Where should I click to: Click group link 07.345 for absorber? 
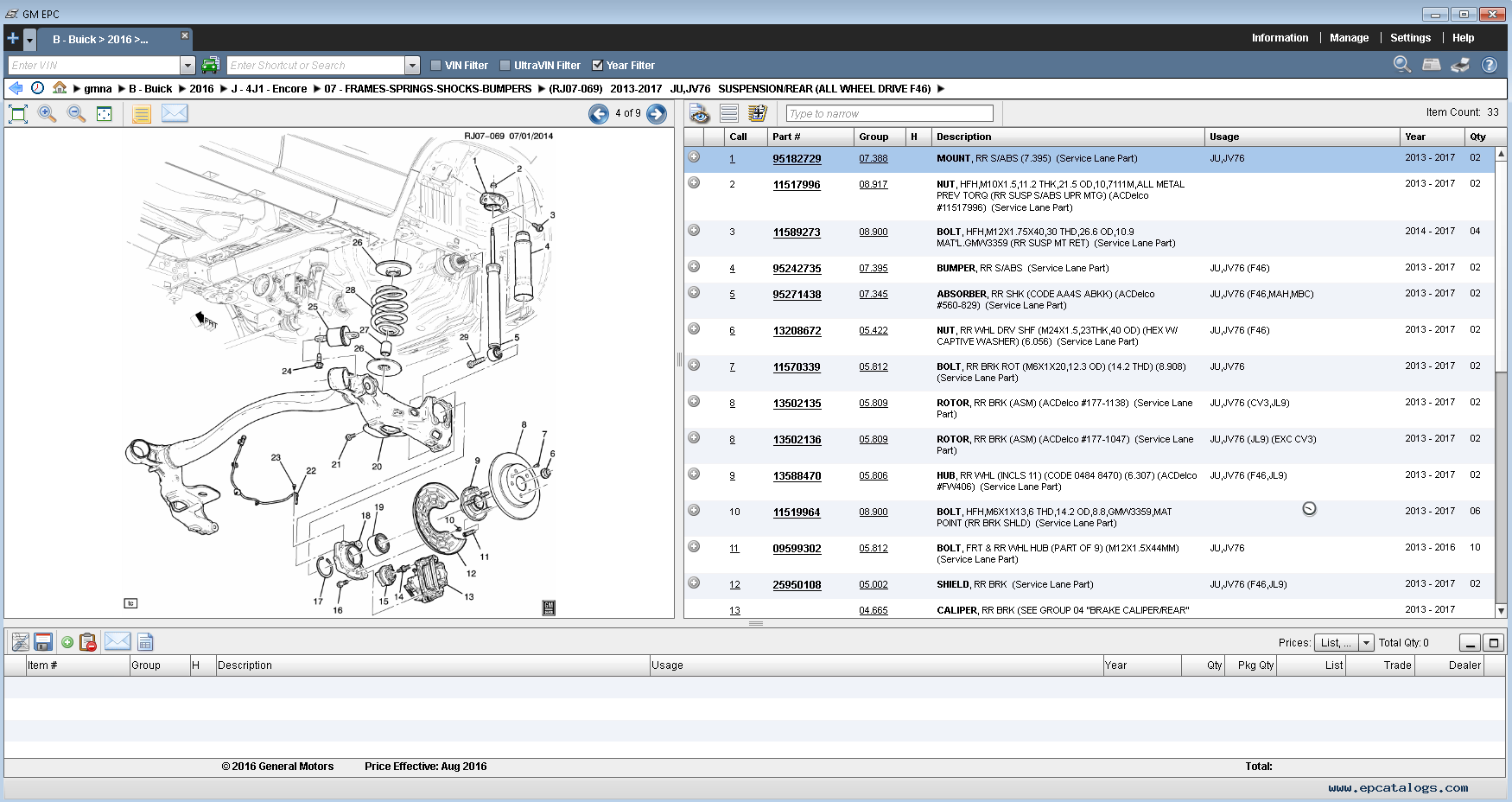873,295
